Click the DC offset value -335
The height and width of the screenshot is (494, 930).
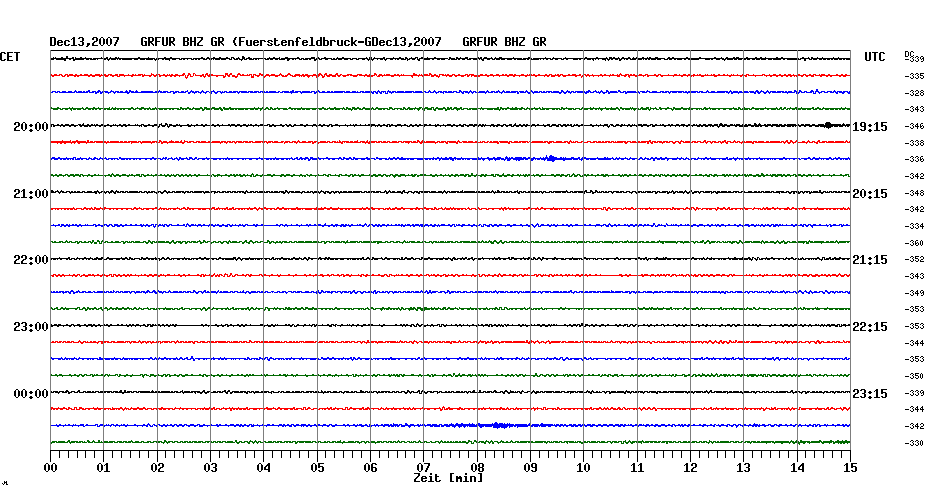915,76
